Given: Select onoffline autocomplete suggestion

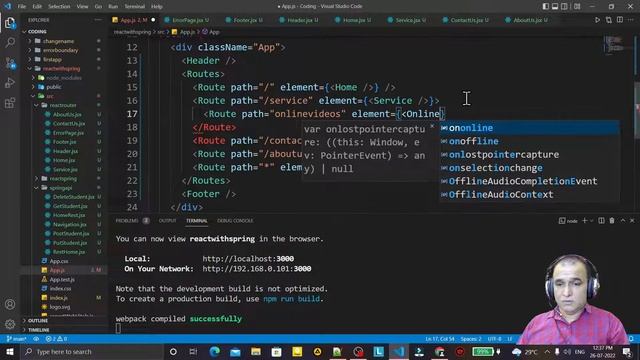Looking at the screenshot, I should tap(529, 141).
